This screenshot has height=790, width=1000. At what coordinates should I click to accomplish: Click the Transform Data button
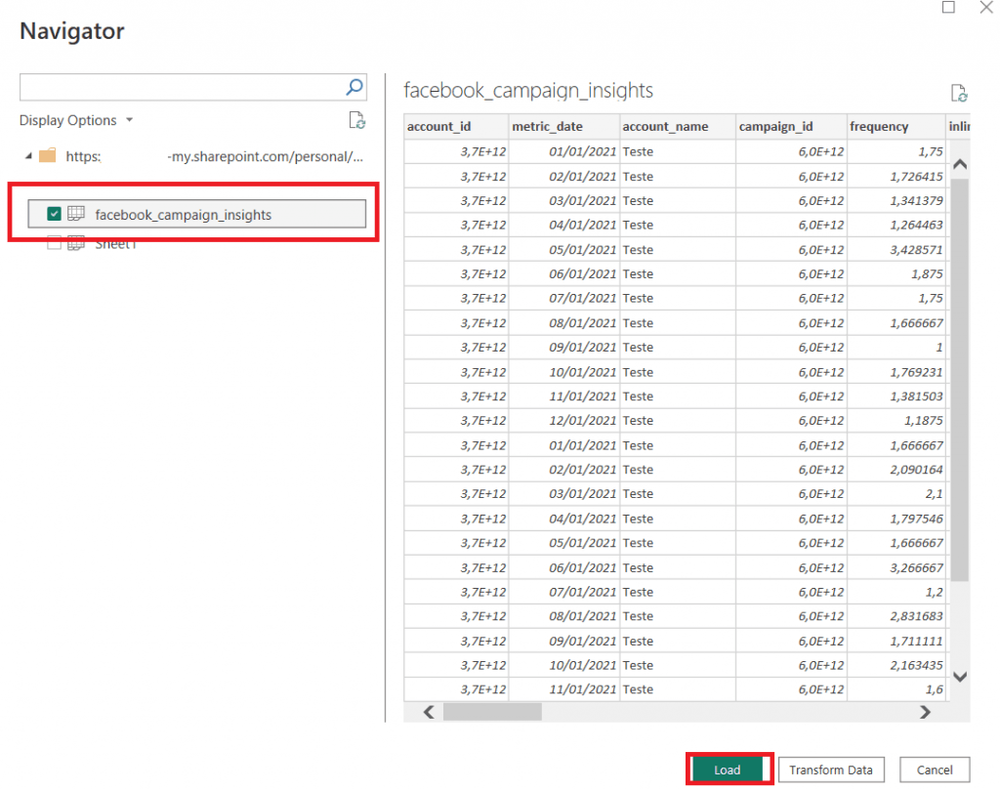(x=831, y=769)
